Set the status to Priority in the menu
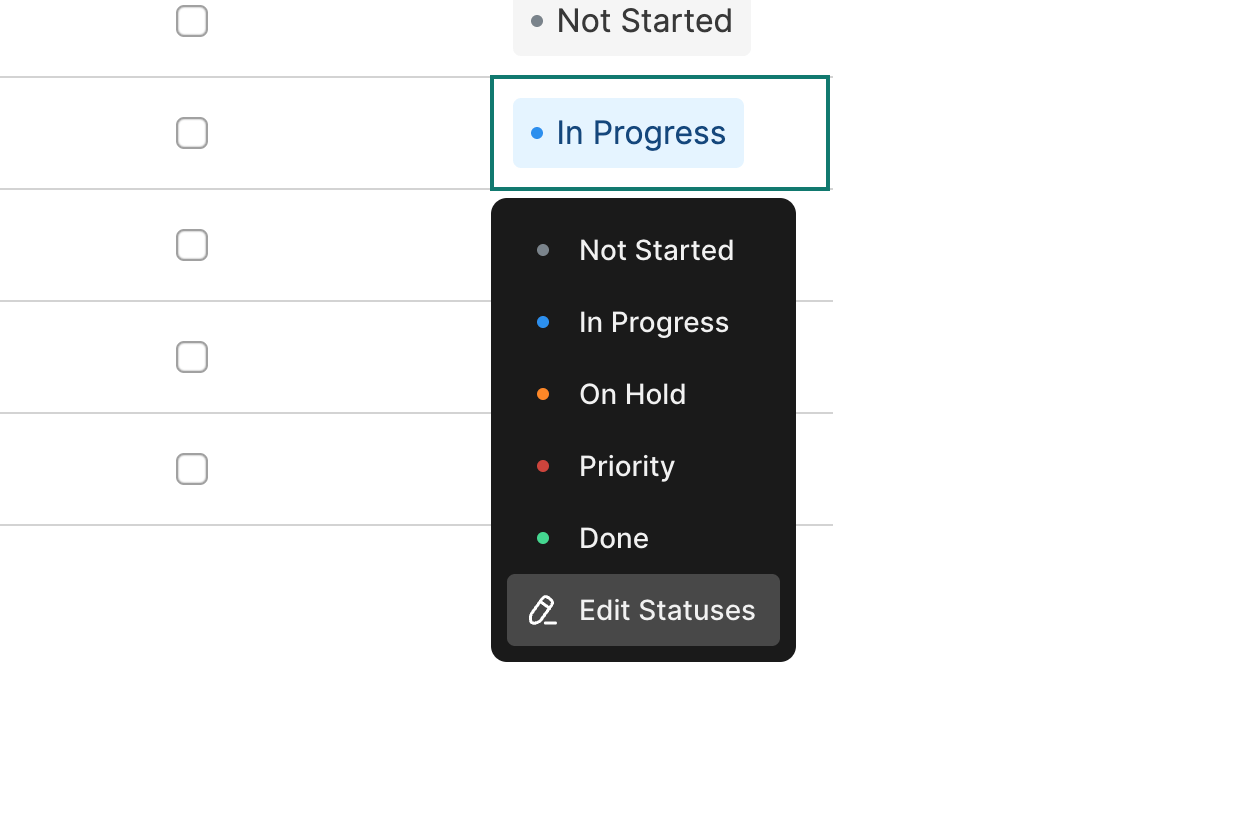1233x835 pixels. click(x=627, y=466)
